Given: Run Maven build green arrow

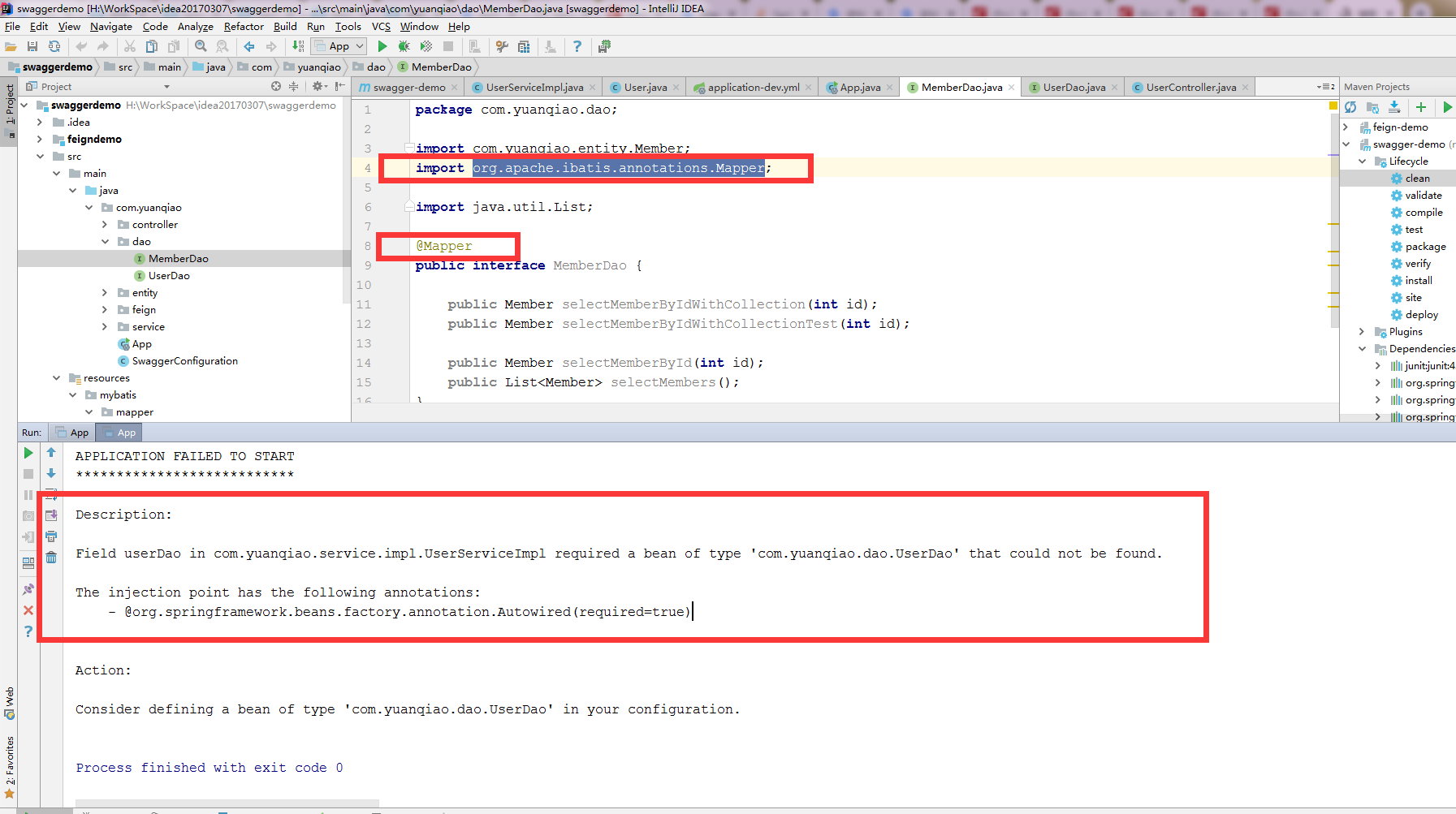Looking at the screenshot, I should 1447,107.
